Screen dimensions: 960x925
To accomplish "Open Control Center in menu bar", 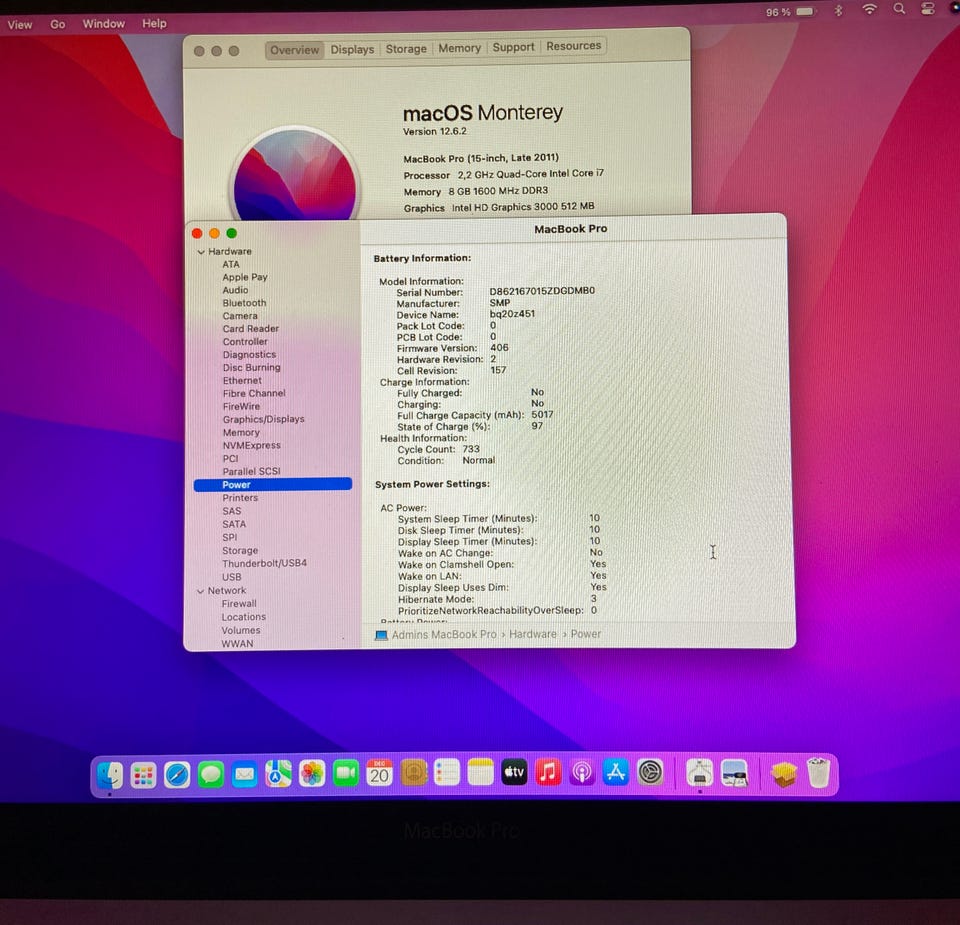I will pyautogui.click(x=928, y=9).
